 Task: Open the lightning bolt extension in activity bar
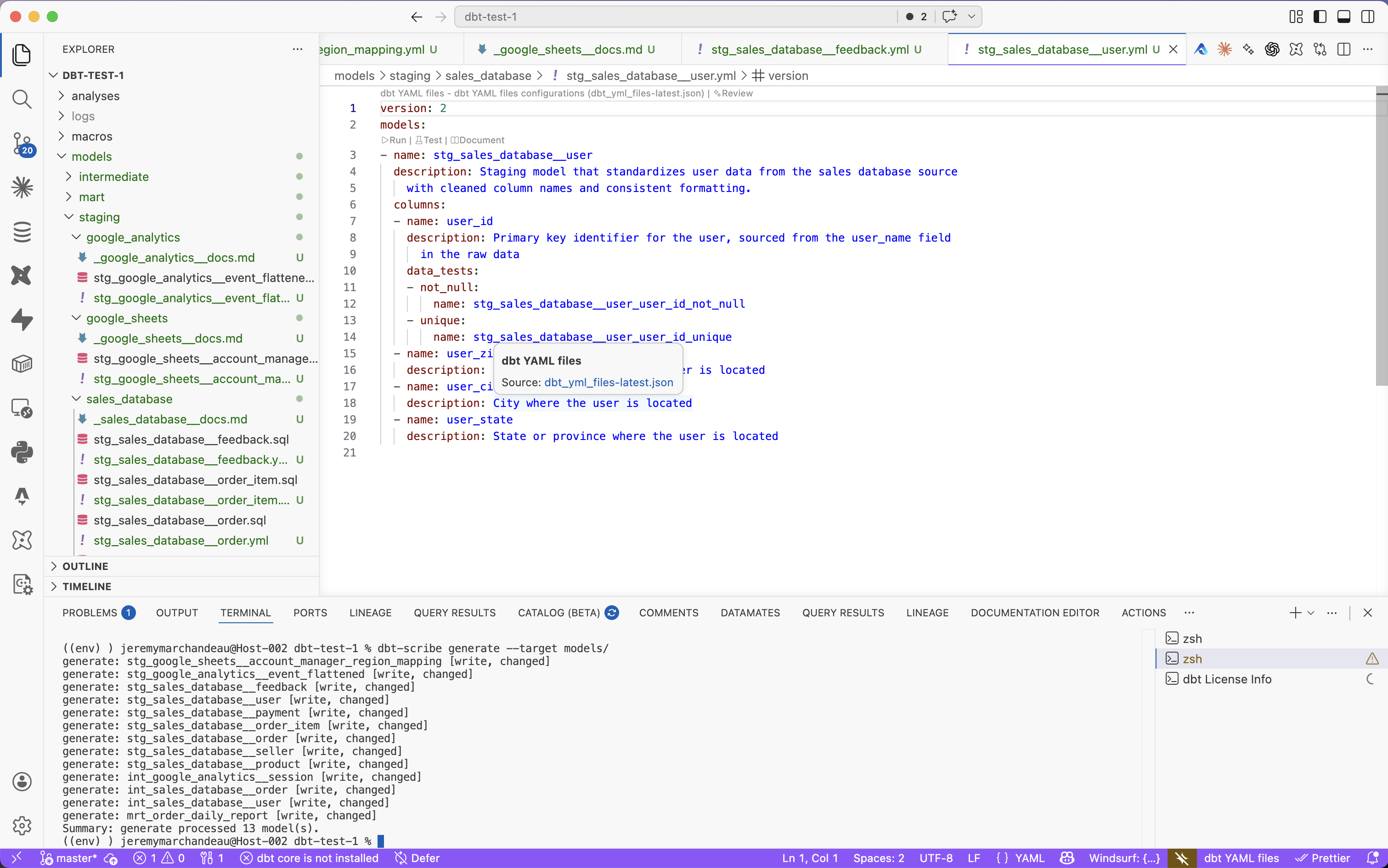pyautogui.click(x=22, y=320)
